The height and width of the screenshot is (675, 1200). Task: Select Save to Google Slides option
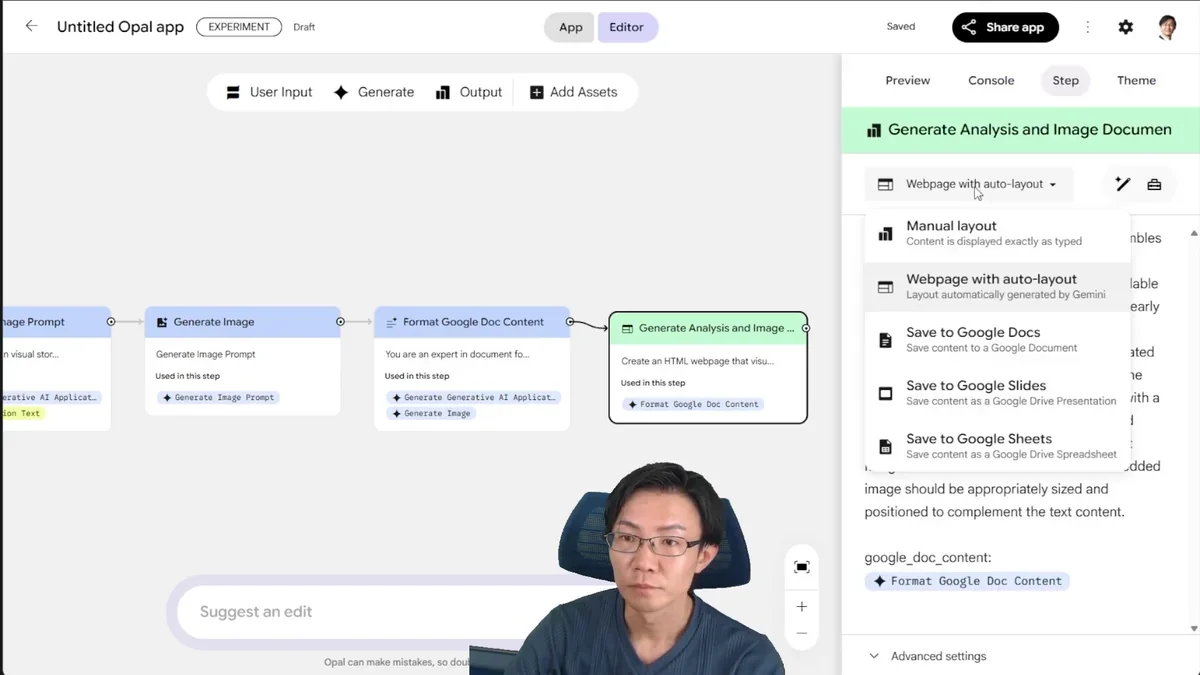(x=998, y=393)
